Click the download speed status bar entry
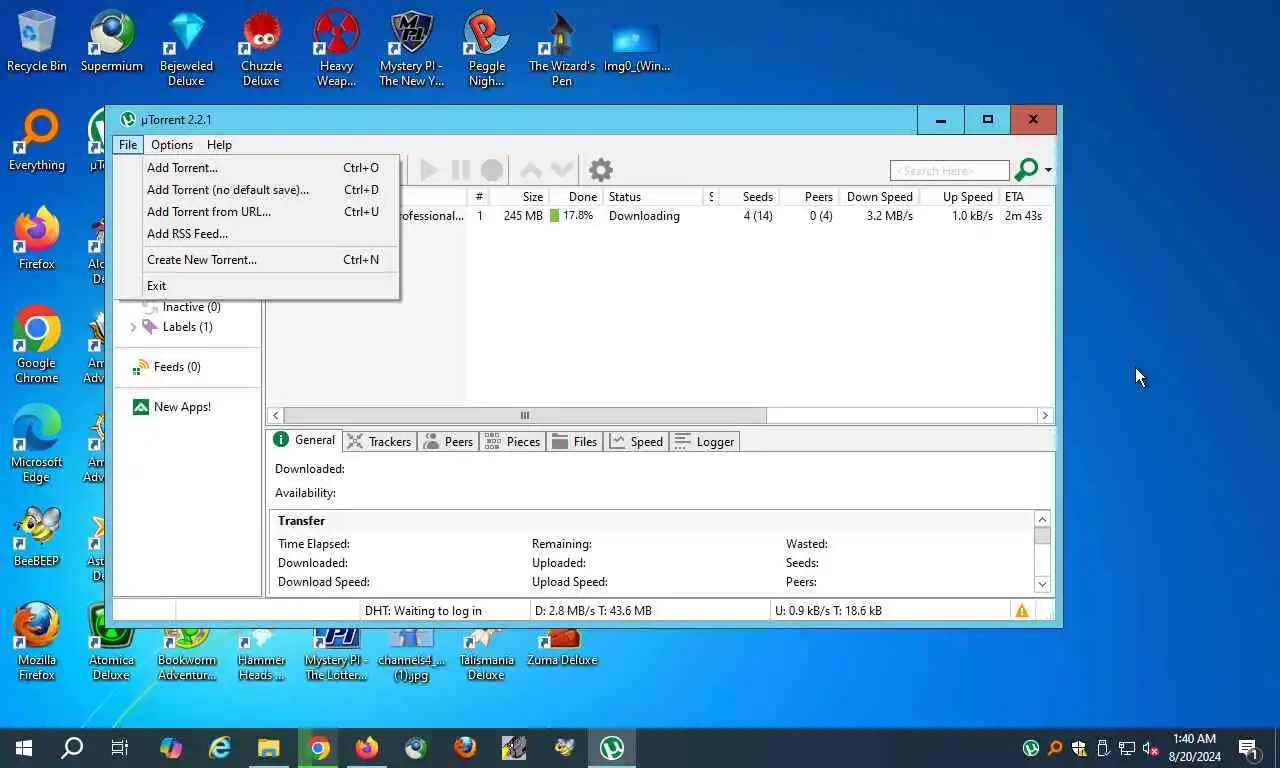Screen dimensions: 1280x768 [x=593, y=611]
